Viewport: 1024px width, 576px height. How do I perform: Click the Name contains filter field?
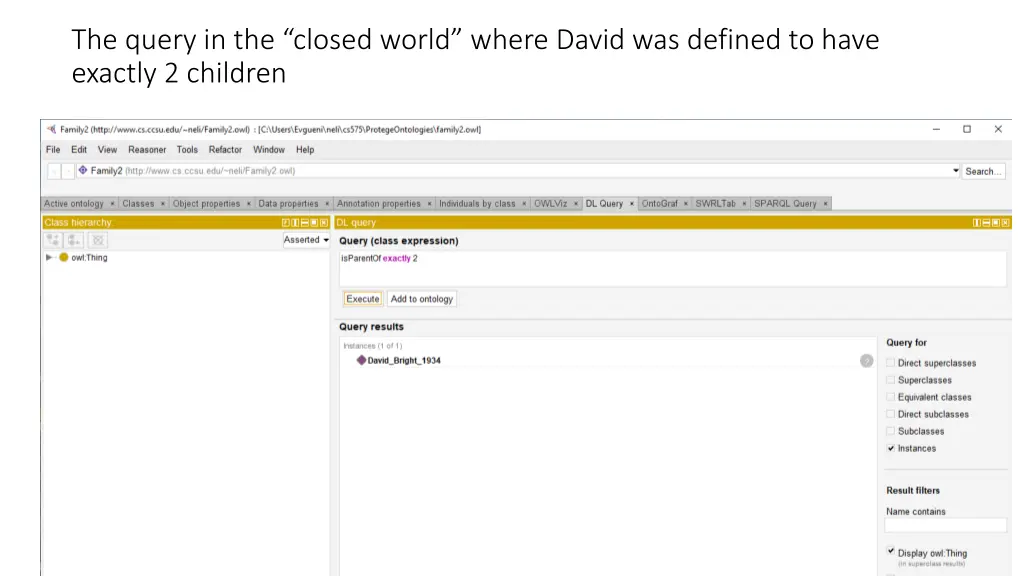[x=945, y=525]
